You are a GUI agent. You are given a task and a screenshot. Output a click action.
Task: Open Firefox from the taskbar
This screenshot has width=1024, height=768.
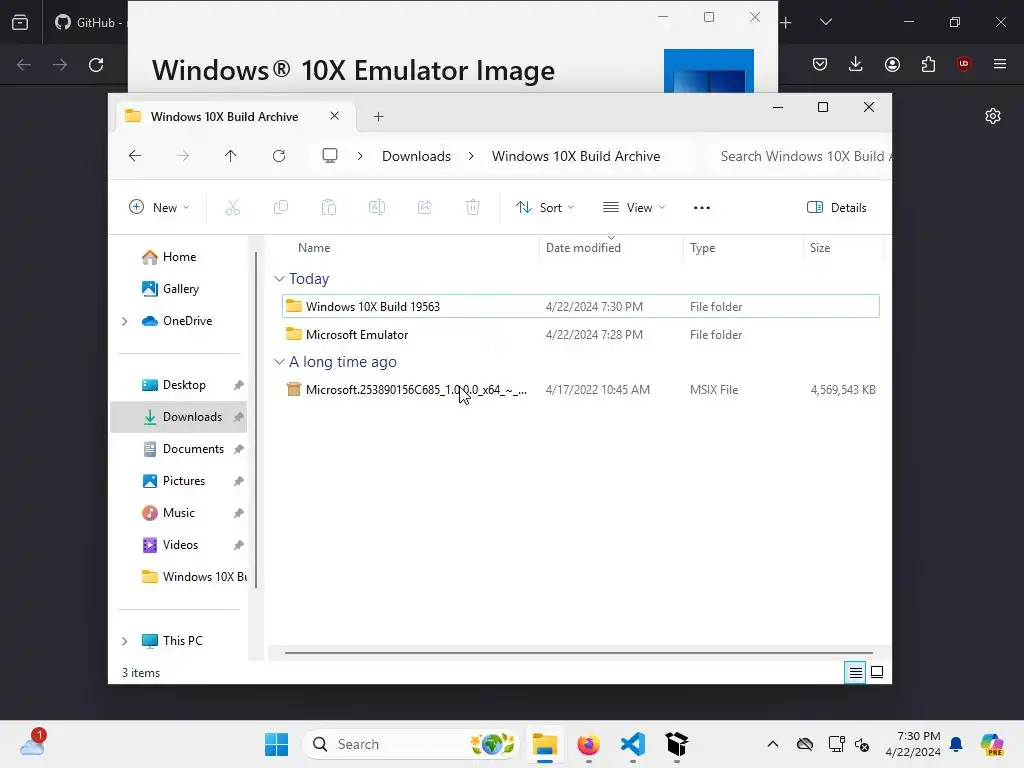(x=588, y=744)
